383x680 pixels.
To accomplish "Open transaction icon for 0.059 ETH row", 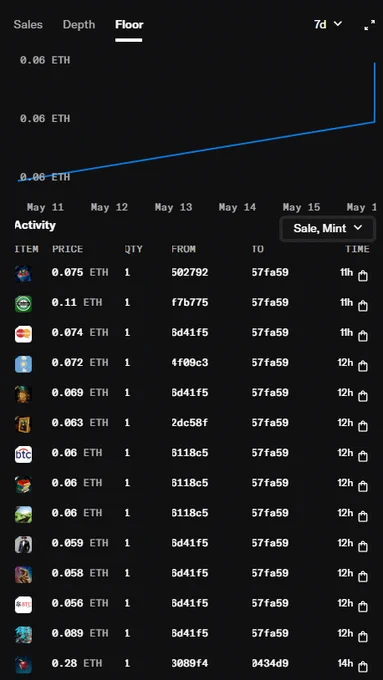I will pyautogui.click(x=363, y=546).
